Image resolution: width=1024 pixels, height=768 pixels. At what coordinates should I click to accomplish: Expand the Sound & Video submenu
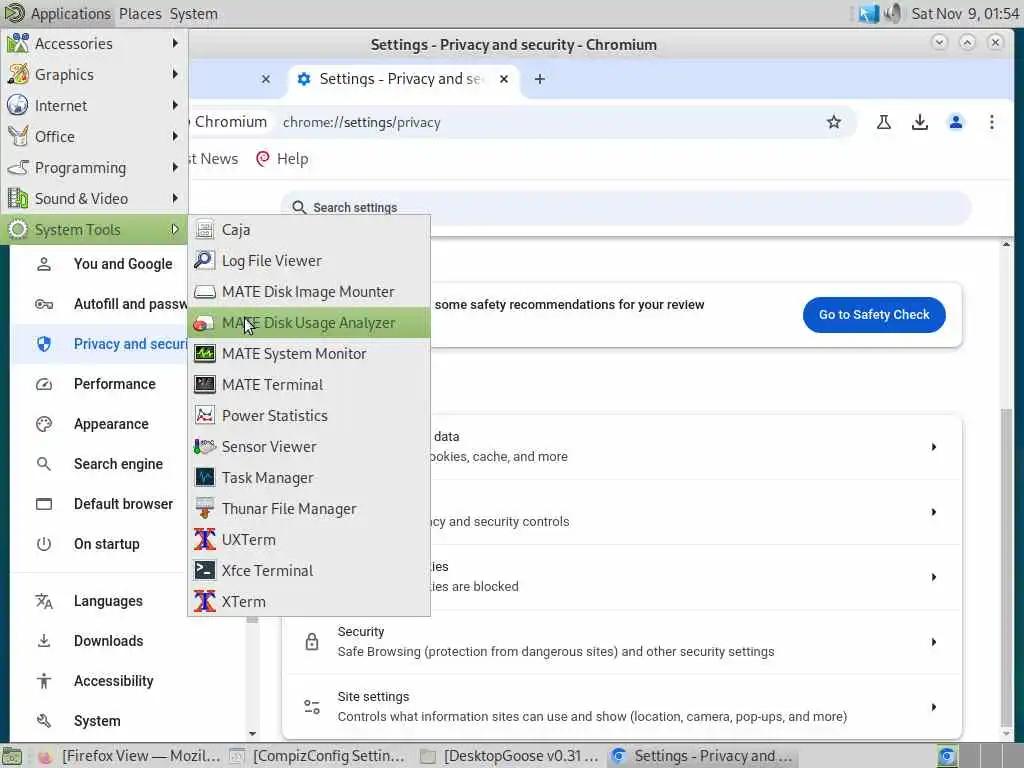(x=94, y=199)
